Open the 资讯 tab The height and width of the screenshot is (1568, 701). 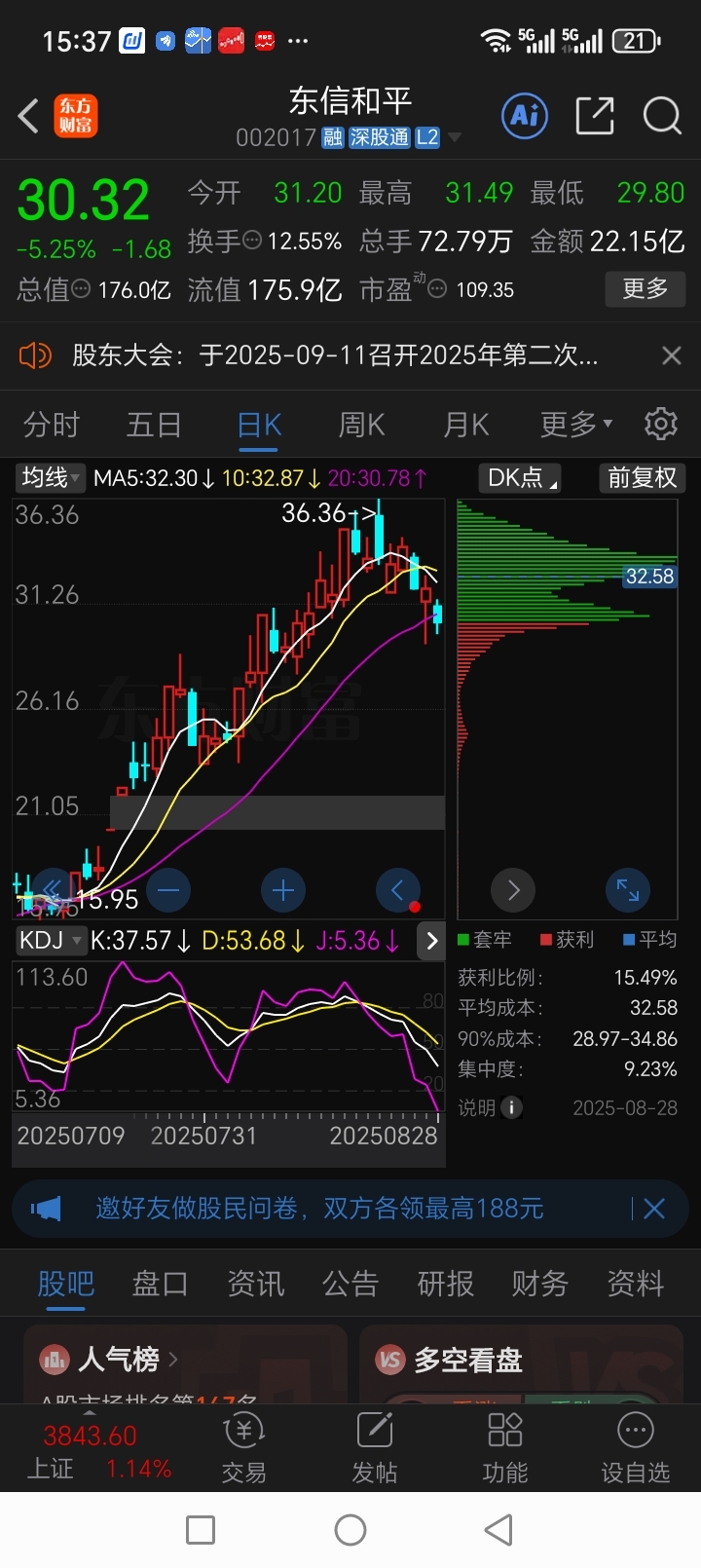click(x=256, y=1284)
